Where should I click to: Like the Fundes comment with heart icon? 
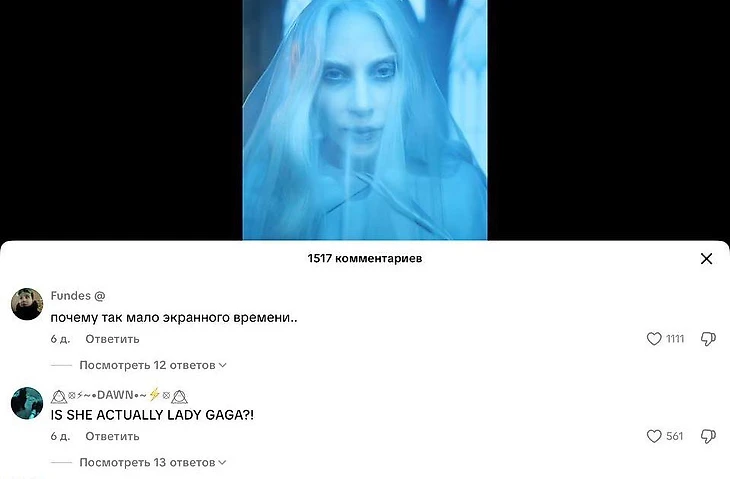tap(654, 339)
